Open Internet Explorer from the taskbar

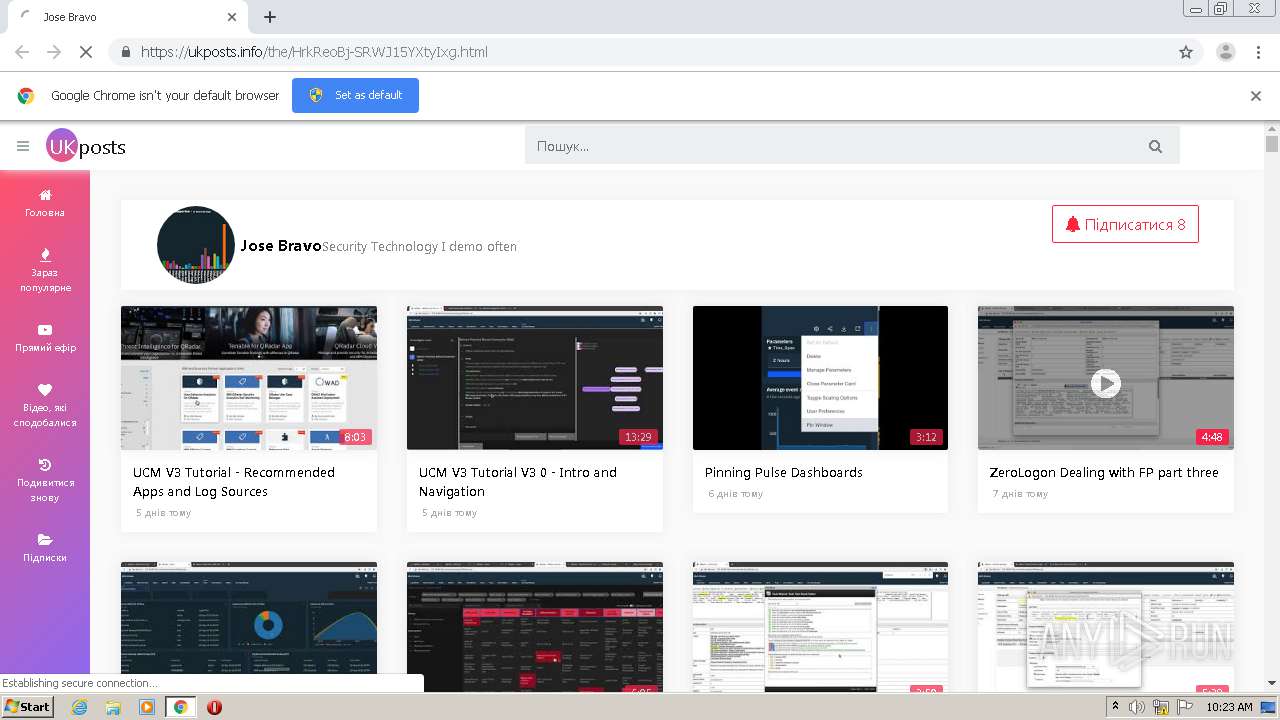pyautogui.click(x=79, y=707)
